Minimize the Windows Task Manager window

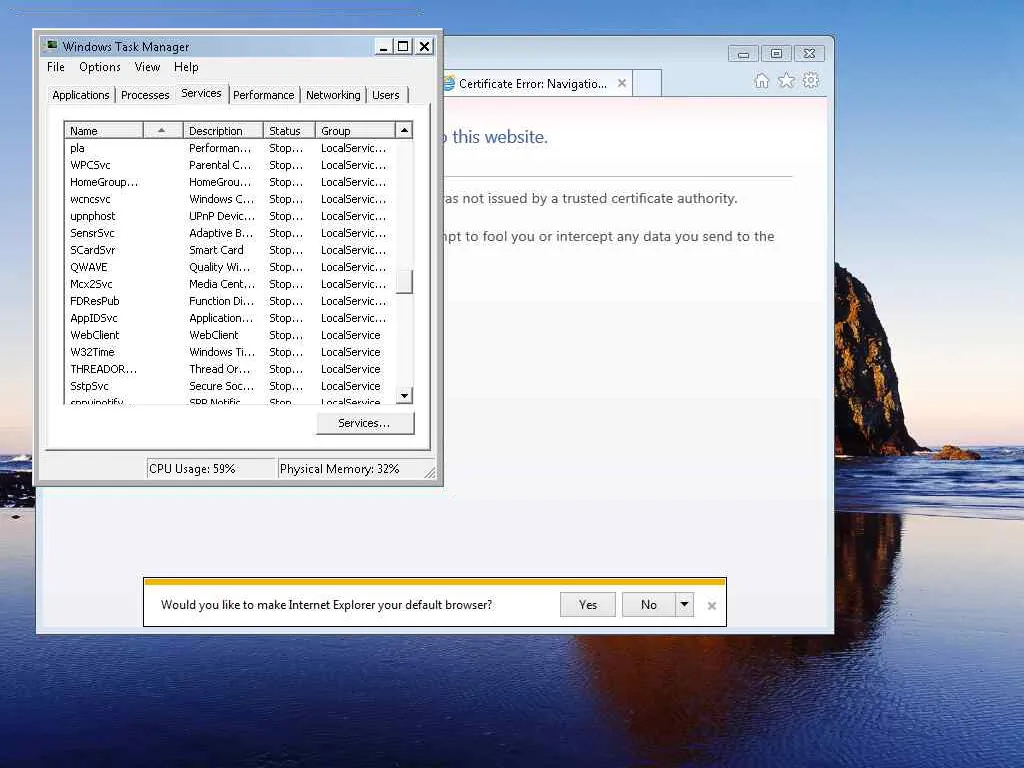(x=383, y=46)
